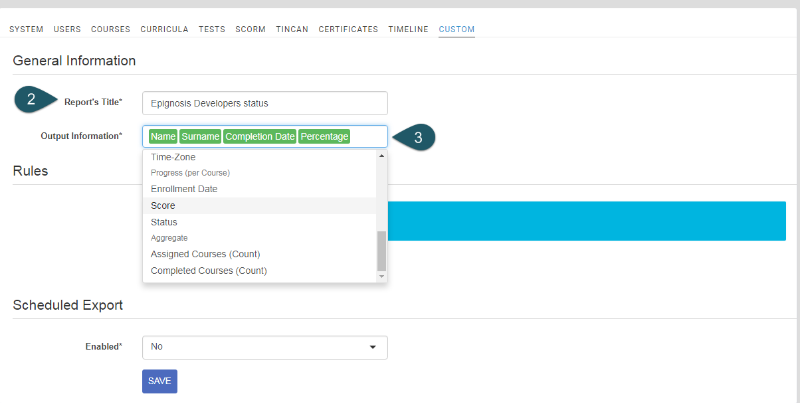Go to the TIMELINE tab
This screenshot has width=800, height=403.
[408, 29]
